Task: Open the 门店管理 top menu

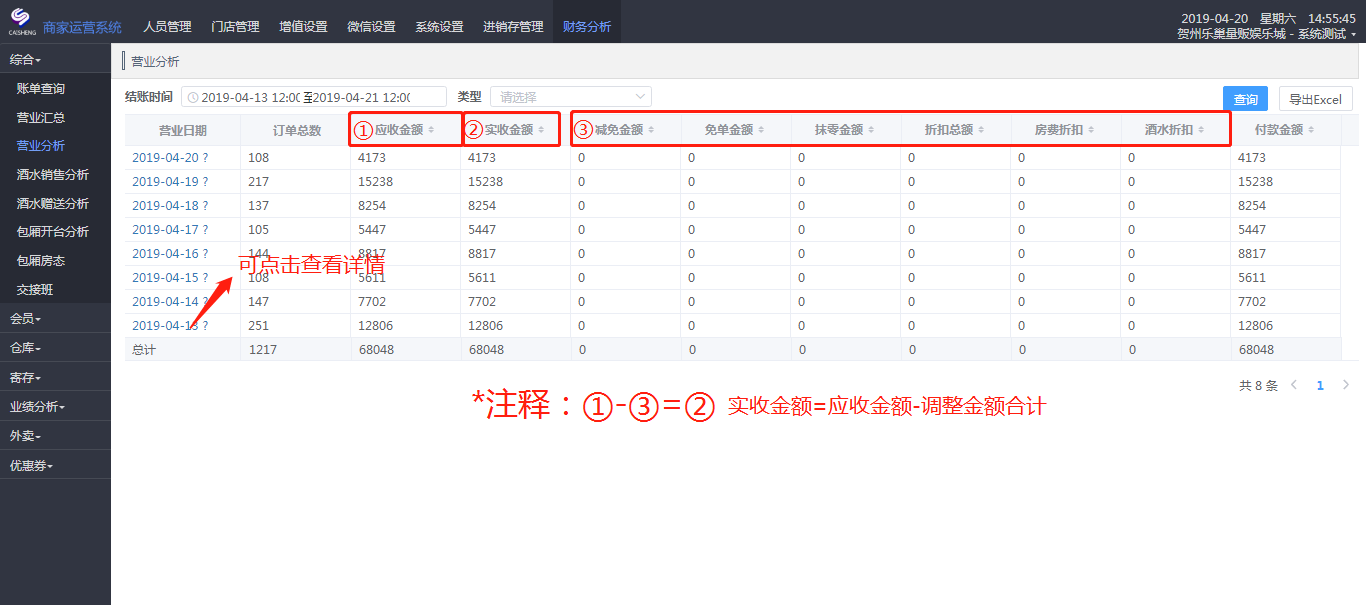Action: 235,27
